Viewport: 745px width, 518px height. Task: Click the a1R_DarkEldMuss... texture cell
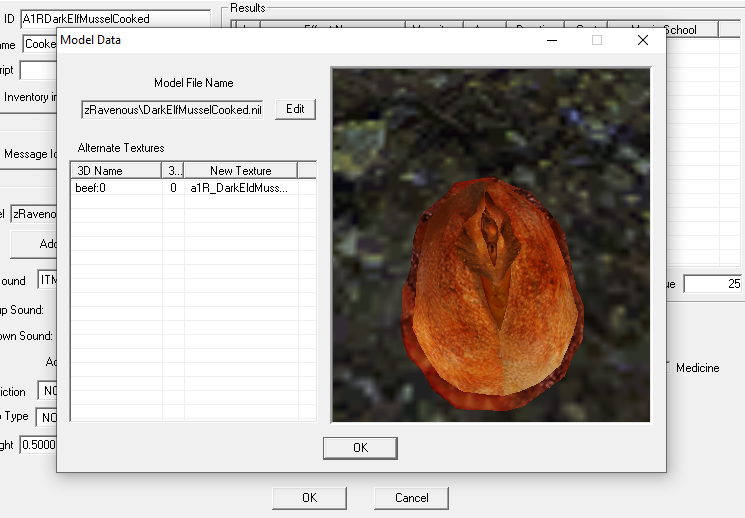pos(239,188)
